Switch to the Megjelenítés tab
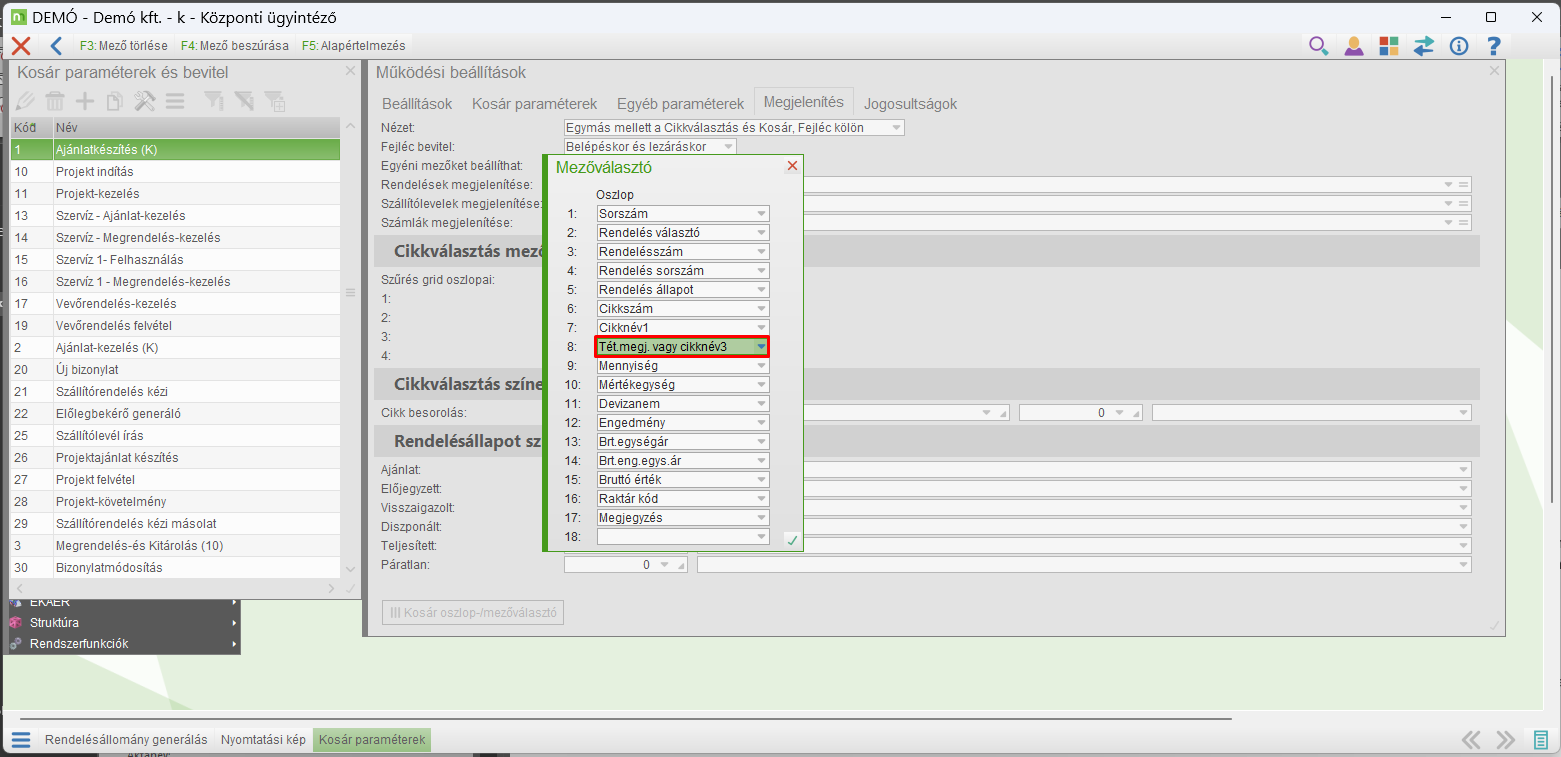This screenshot has width=1561, height=757. pos(804,102)
